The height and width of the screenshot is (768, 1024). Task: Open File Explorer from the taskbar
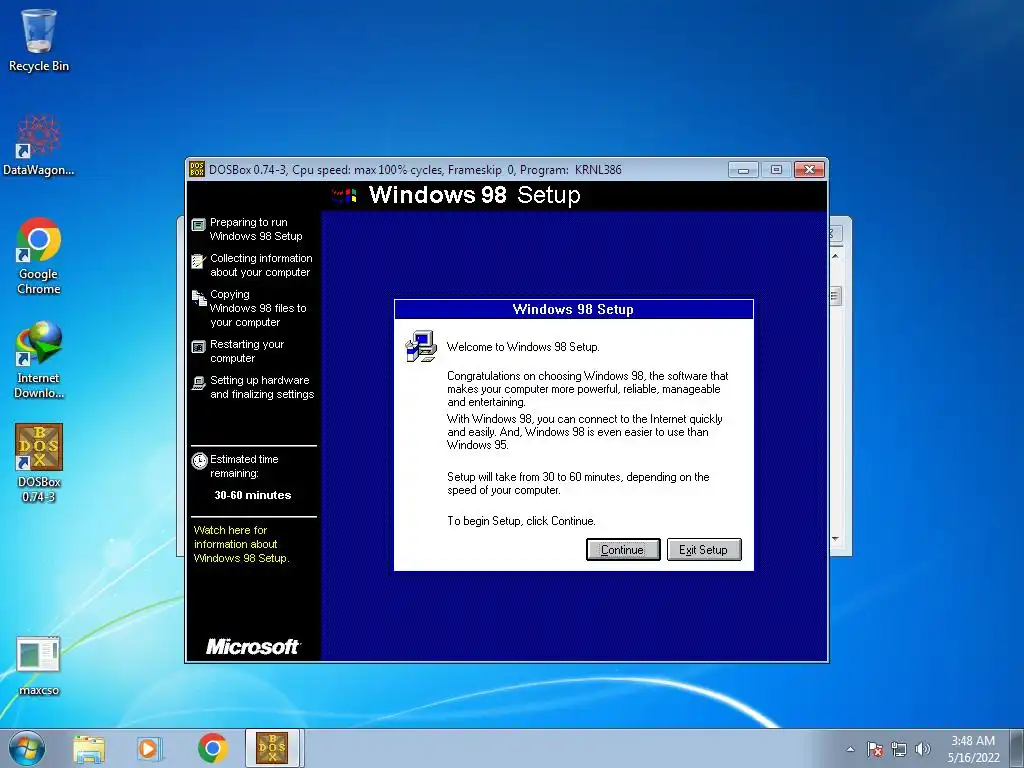coord(89,748)
